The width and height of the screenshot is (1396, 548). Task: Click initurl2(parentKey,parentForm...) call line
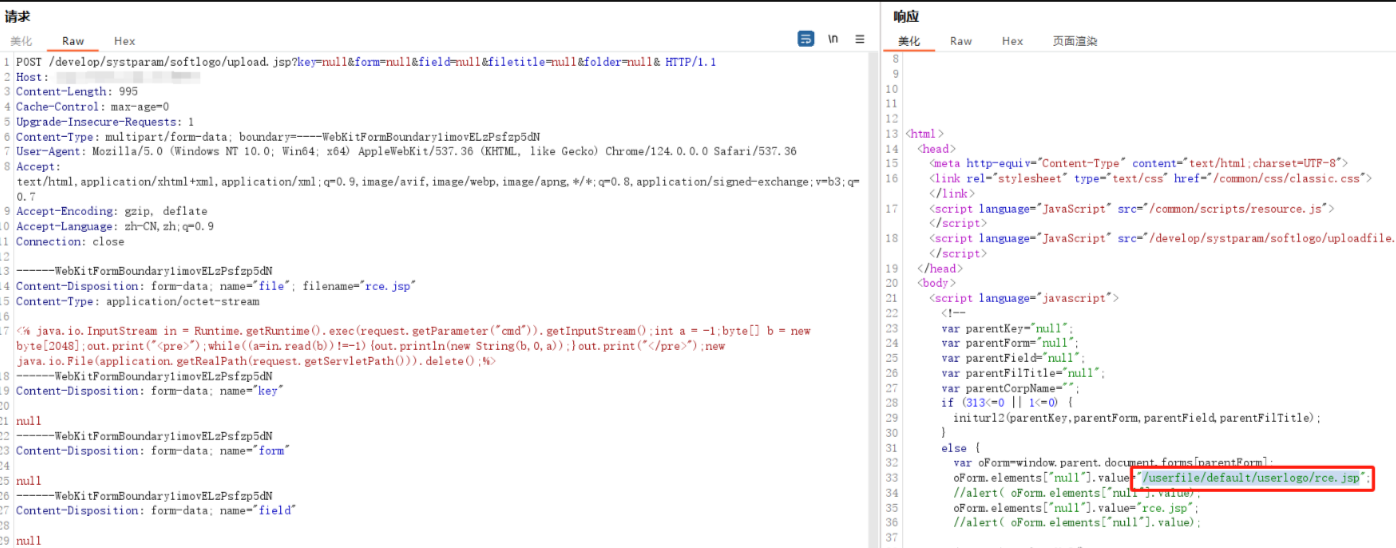click(1137, 418)
